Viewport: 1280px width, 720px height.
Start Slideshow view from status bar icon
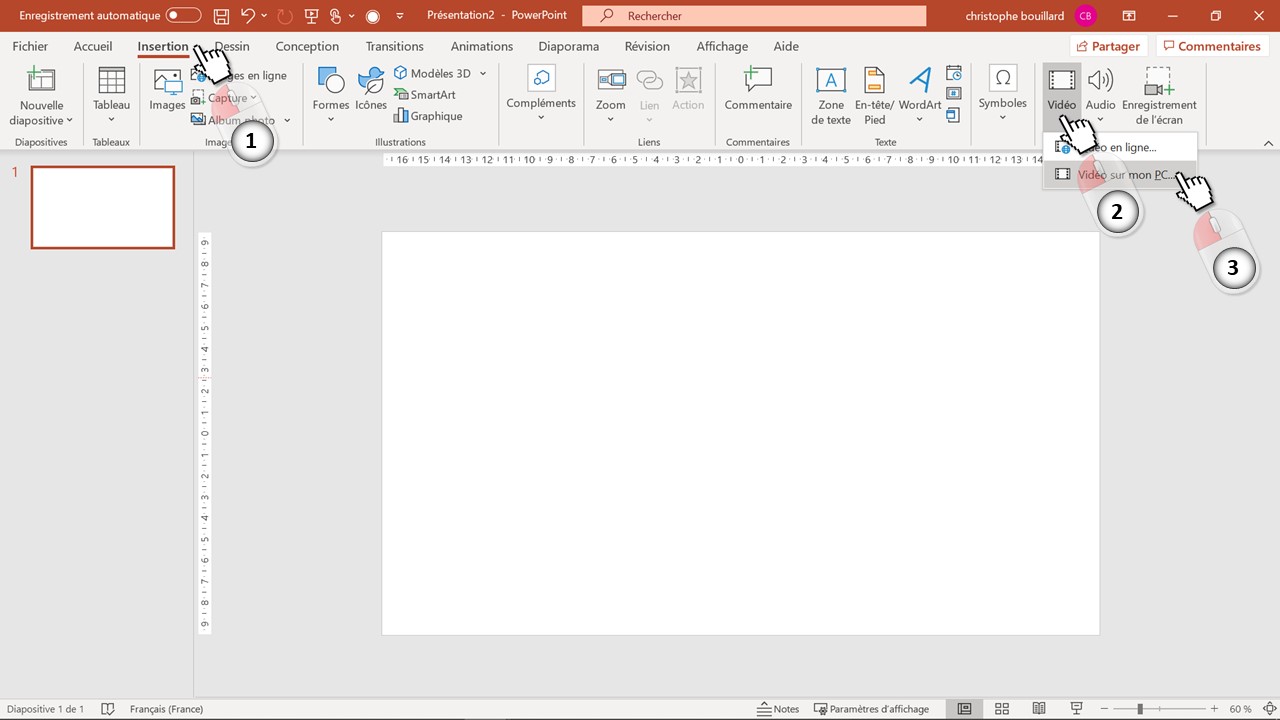tap(1077, 709)
